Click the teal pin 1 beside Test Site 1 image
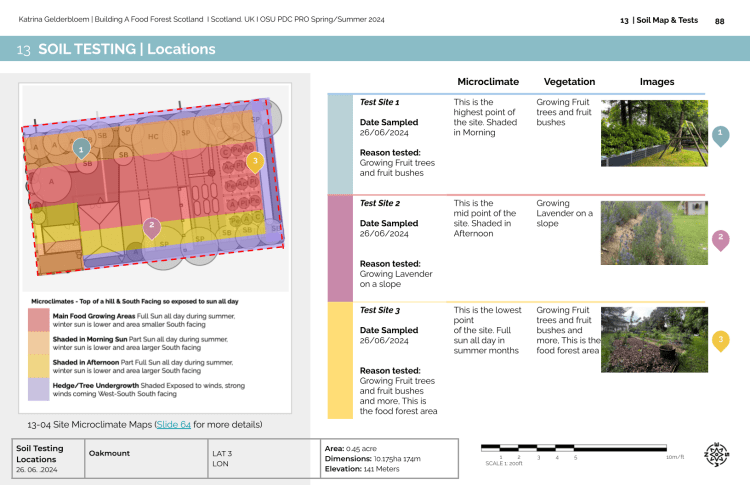 click(720, 136)
